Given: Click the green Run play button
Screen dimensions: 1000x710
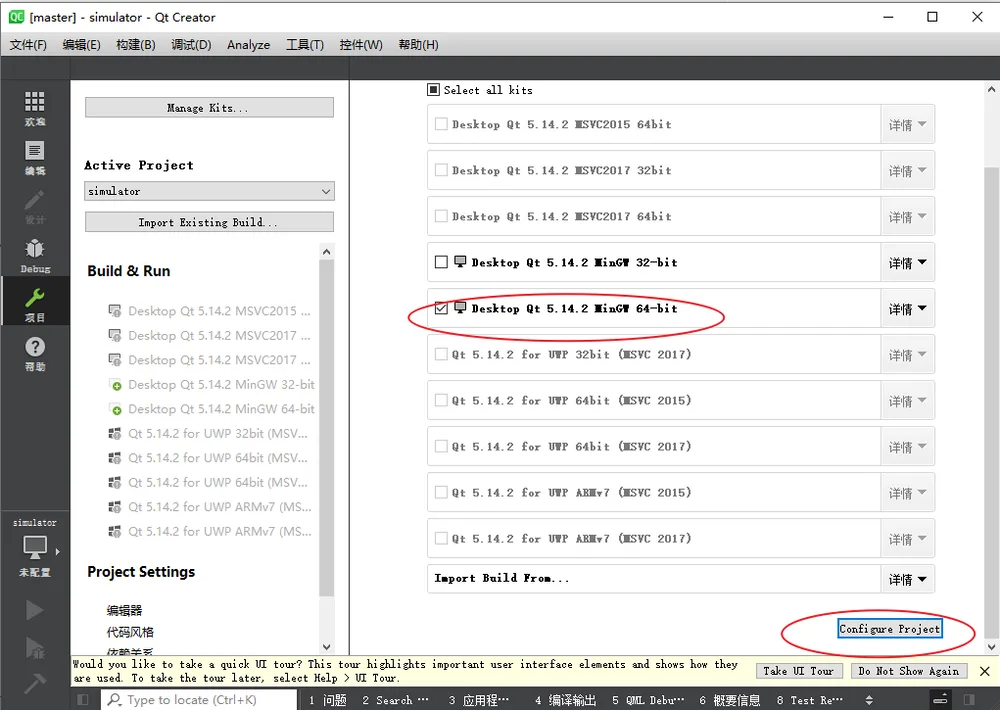Looking at the screenshot, I should (34, 610).
